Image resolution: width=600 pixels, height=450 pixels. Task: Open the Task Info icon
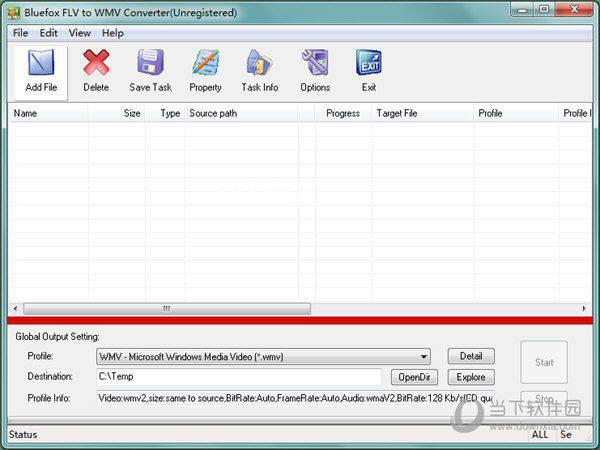260,62
